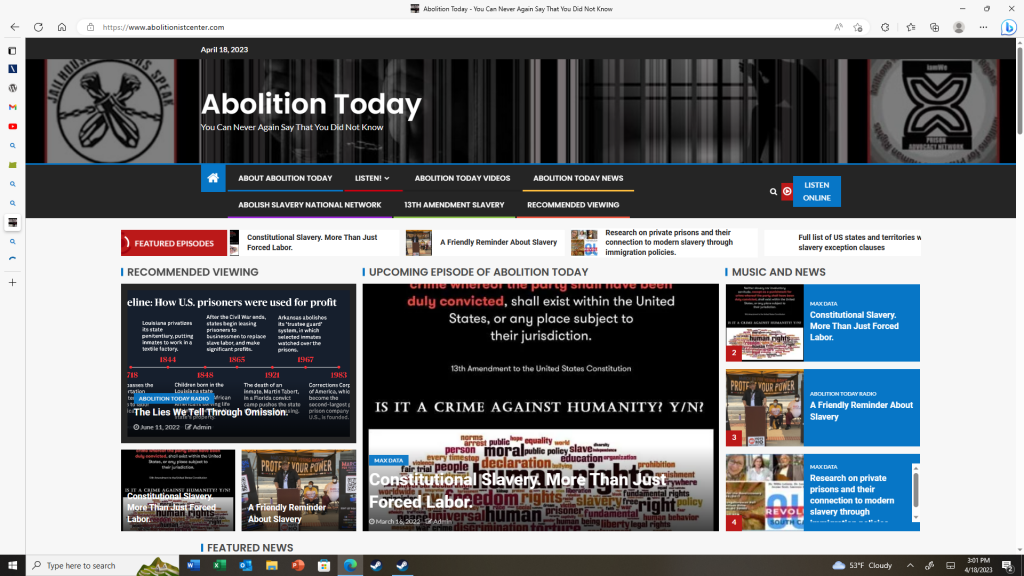The height and width of the screenshot is (576, 1024).
Task: Add page to favorites with star icon
Action: (x=858, y=27)
